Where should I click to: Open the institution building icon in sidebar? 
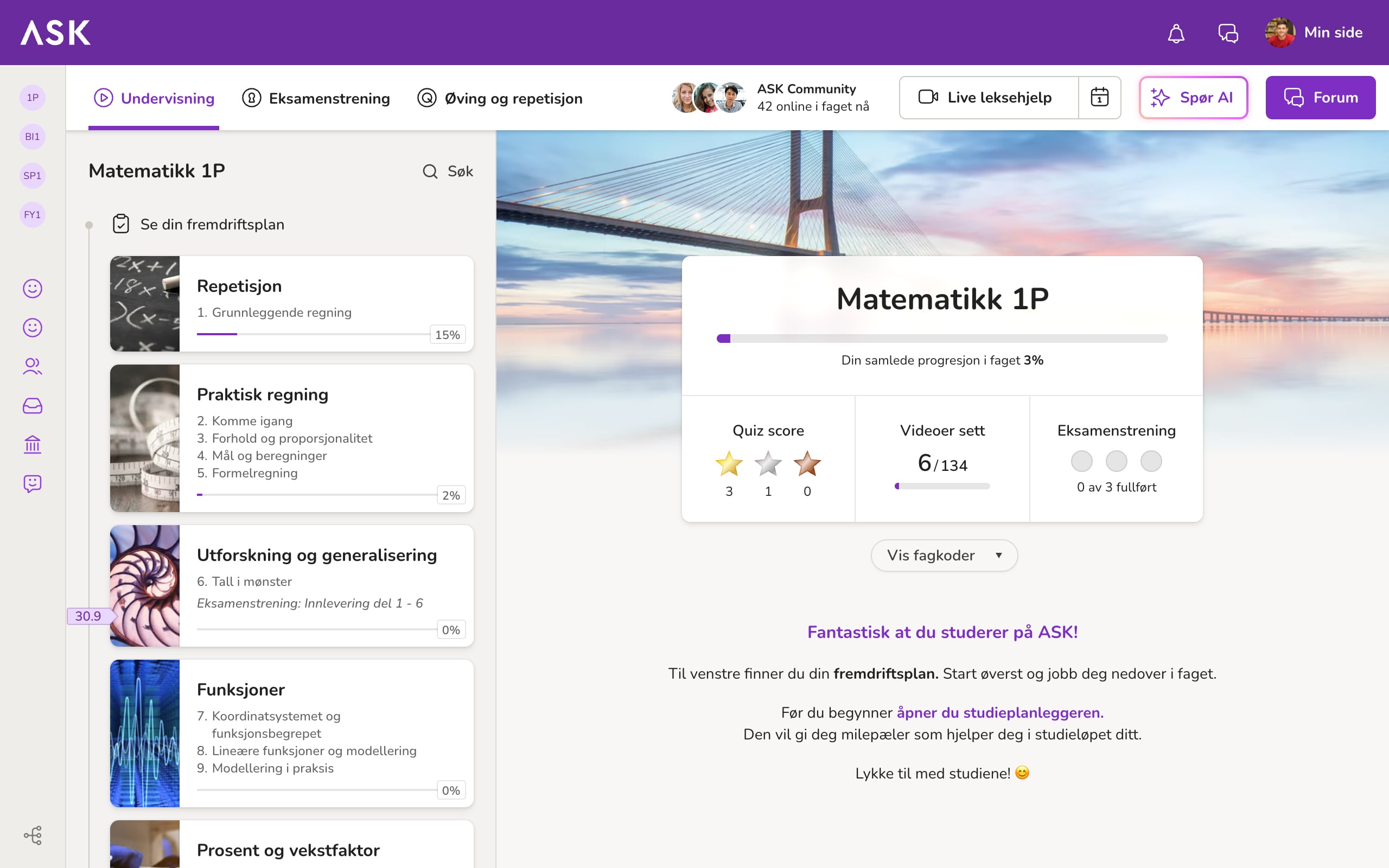[32, 444]
